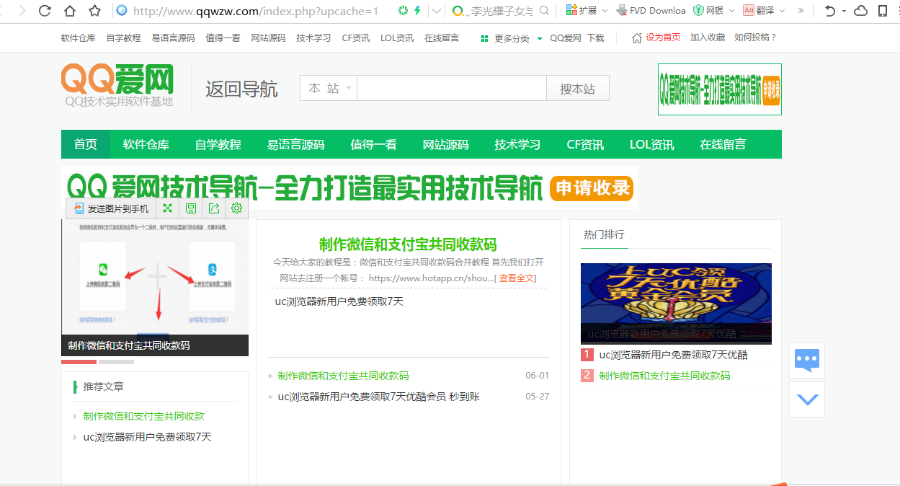Image resolution: width=900 pixels, height=486 pixels.
Task: Select 网站源码 in the green nav bar
Action: [x=445, y=144]
